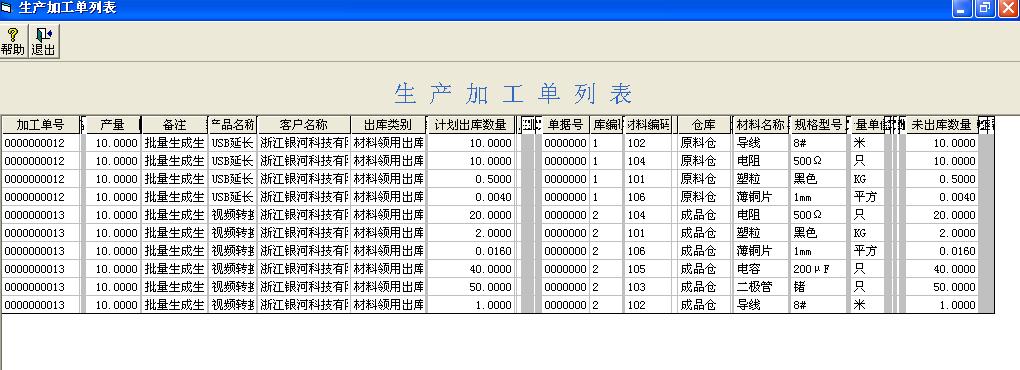
Task: Click the 材料编码 column header
Action: [x=649, y=125]
